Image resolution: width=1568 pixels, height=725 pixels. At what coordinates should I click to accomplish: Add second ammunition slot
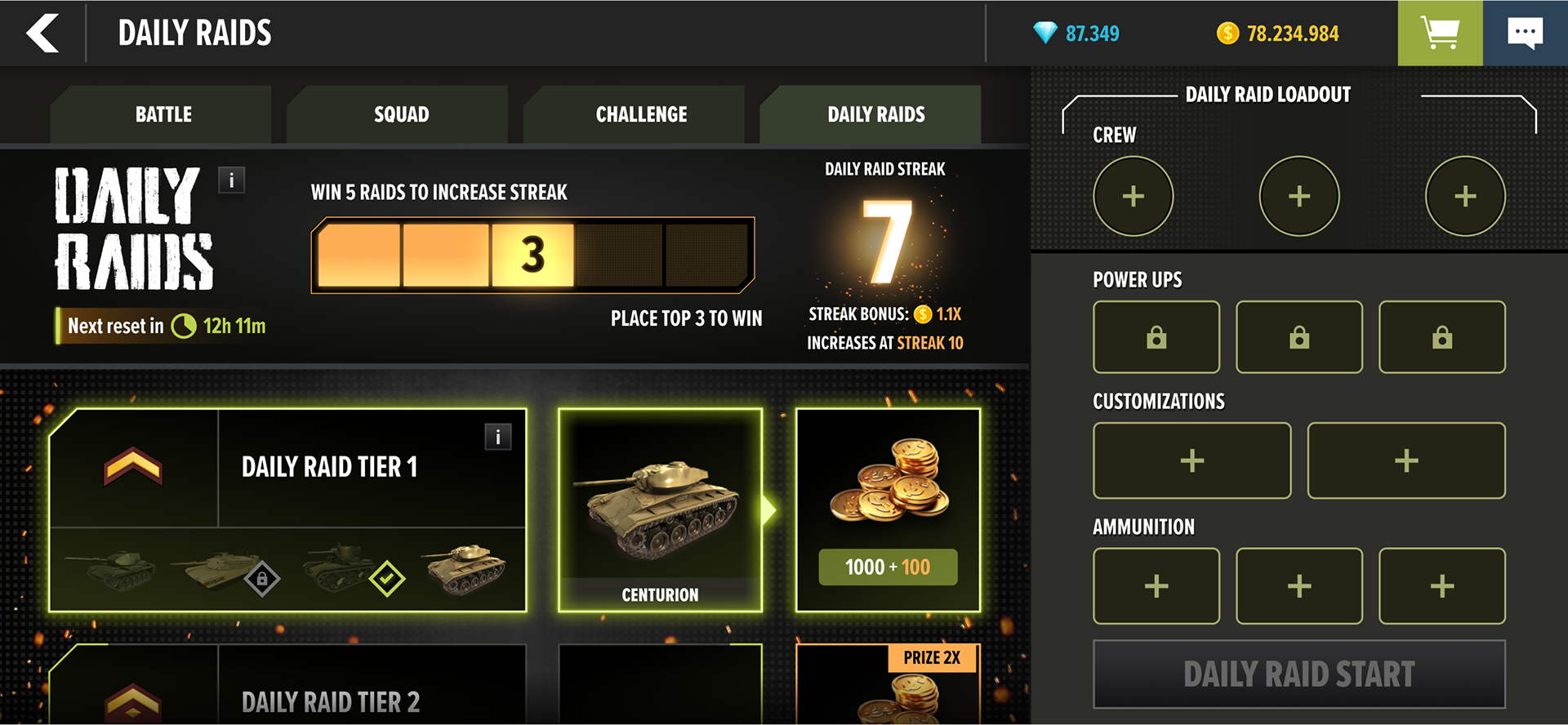[1299, 586]
